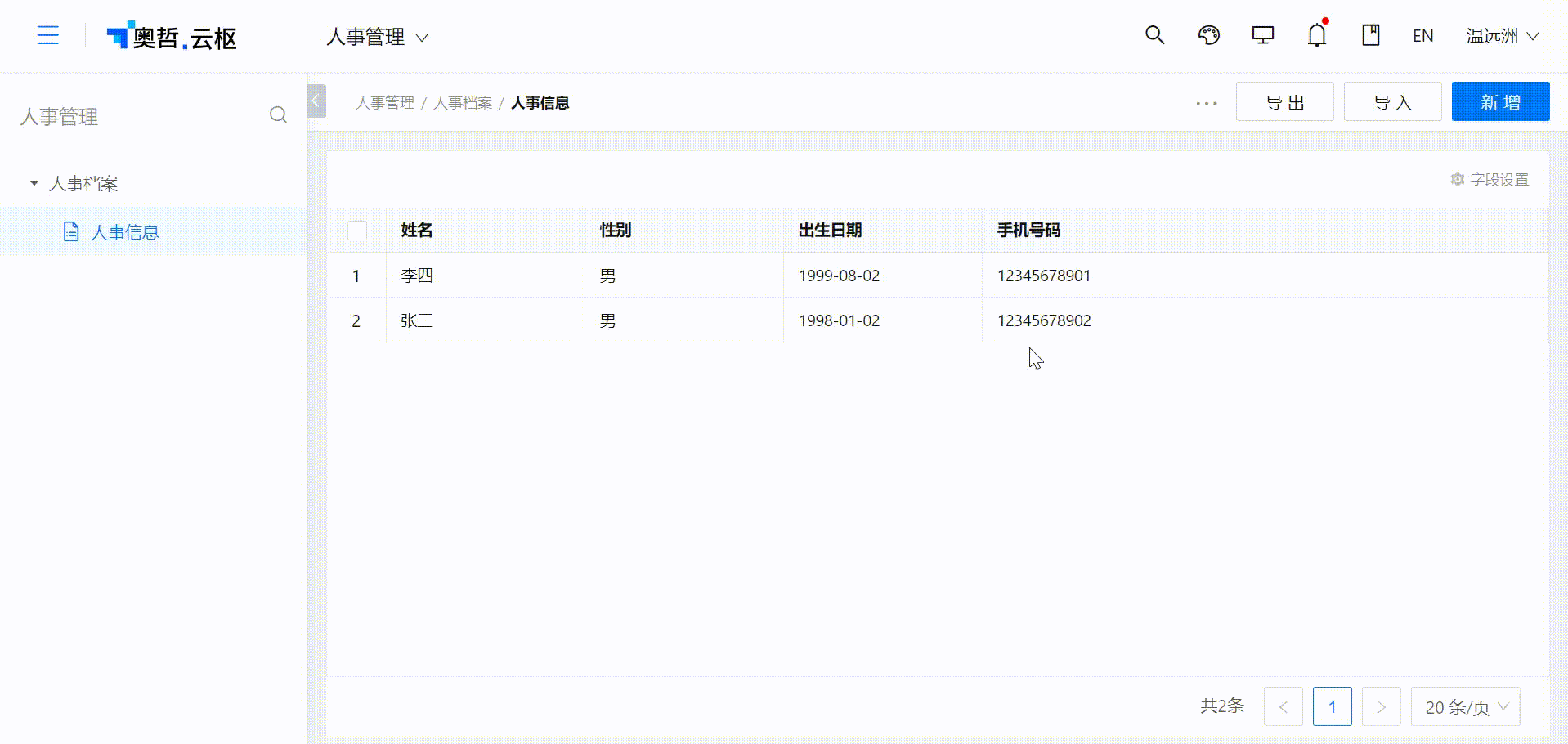Click the 人事档案 breadcrumb

click(463, 103)
